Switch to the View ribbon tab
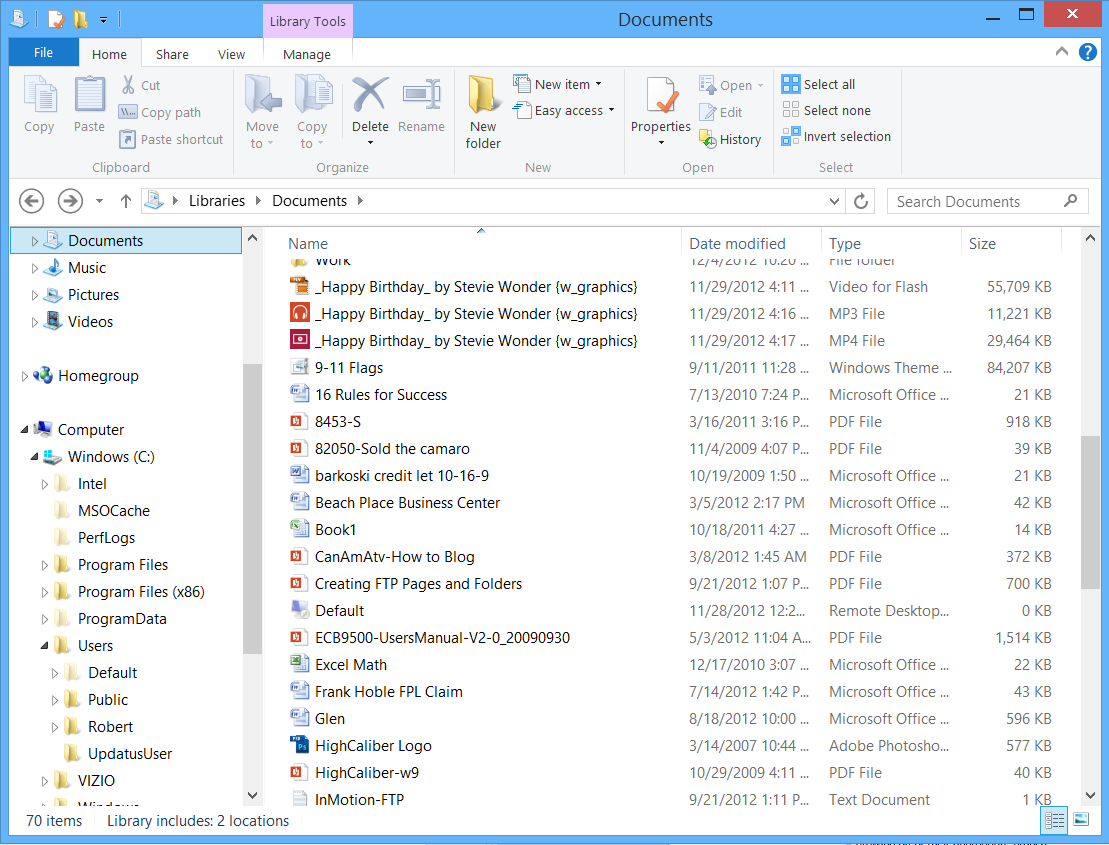Image resolution: width=1109 pixels, height=845 pixels. click(x=231, y=55)
